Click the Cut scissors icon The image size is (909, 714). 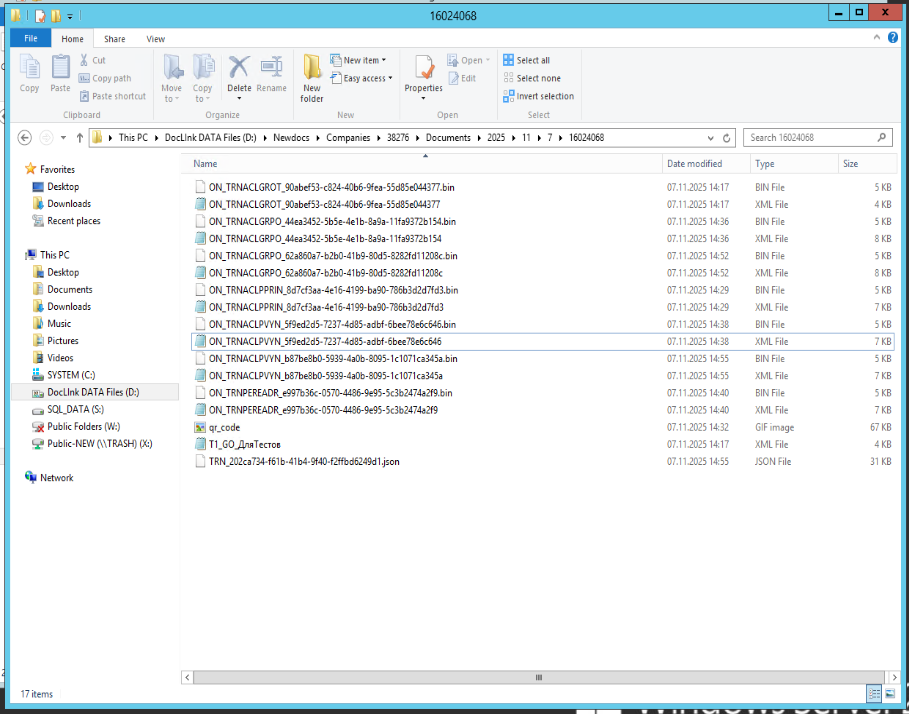pos(84,60)
